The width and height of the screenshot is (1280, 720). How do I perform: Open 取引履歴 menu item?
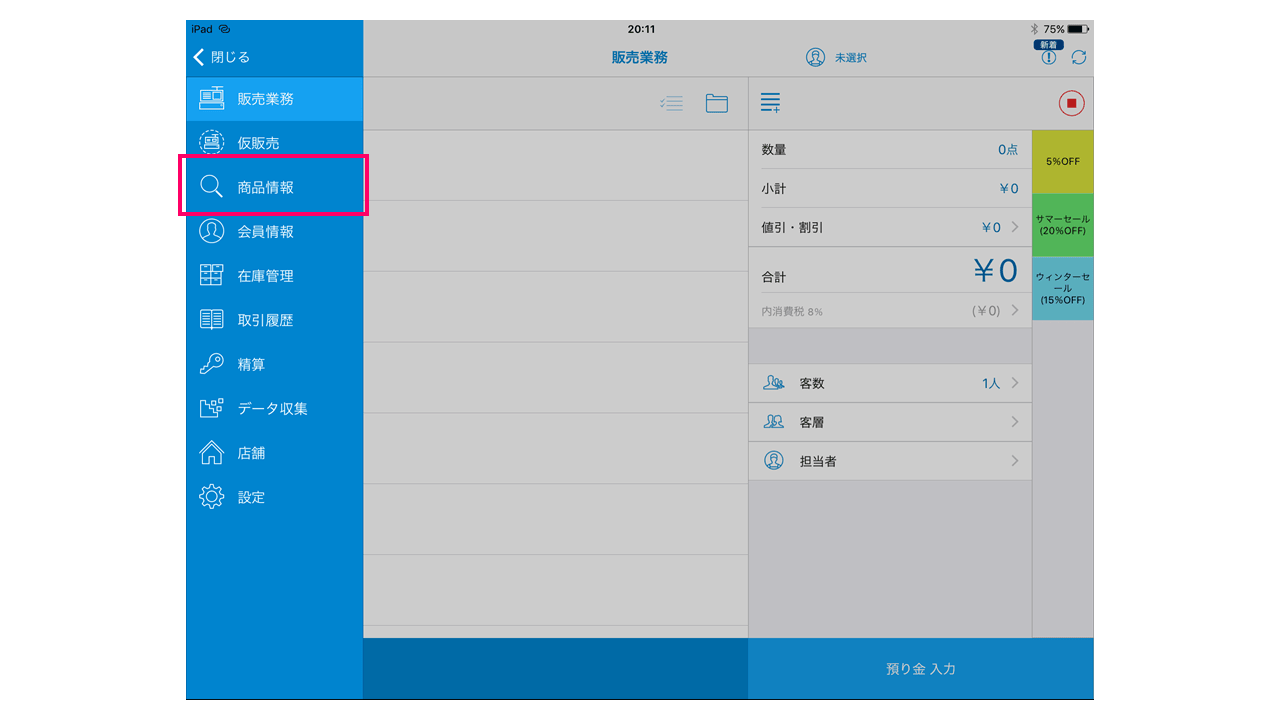coord(274,320)
